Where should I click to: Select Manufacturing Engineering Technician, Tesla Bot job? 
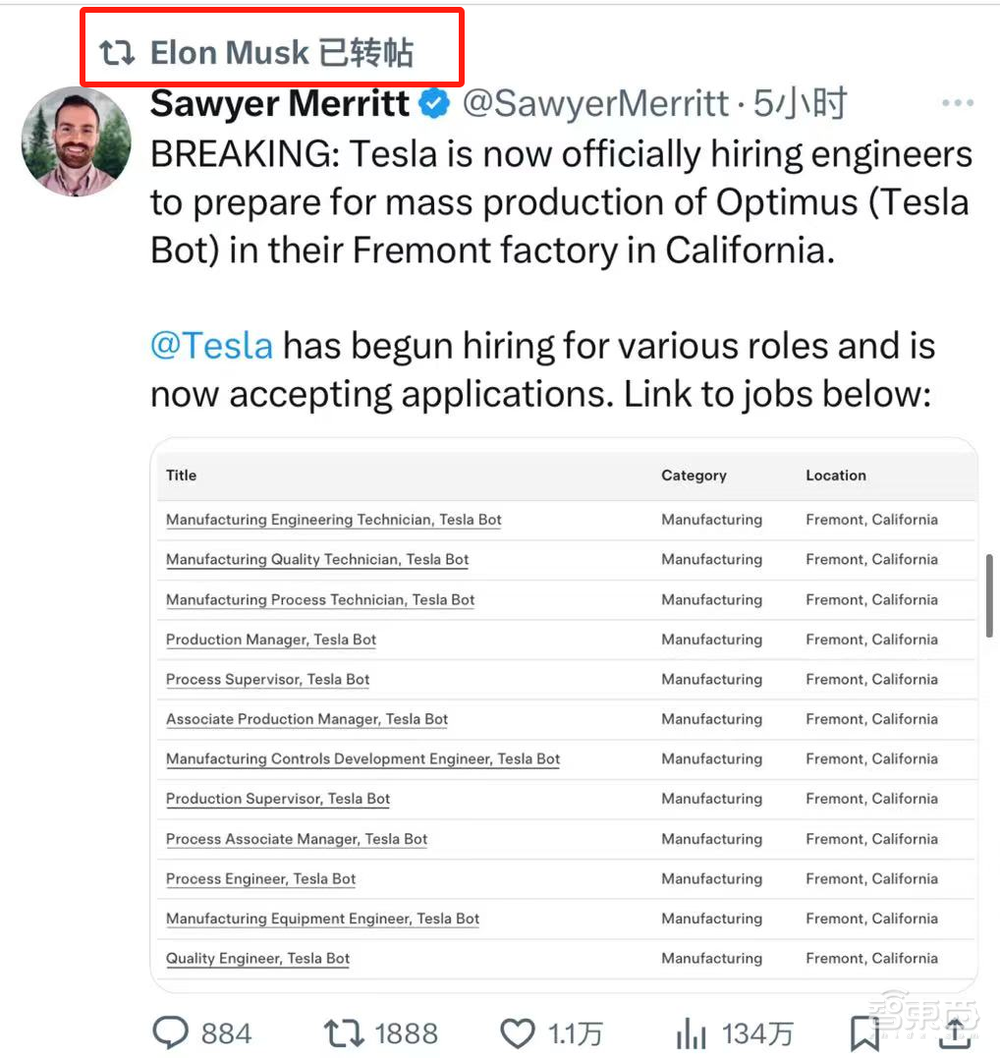coord(334,520)
